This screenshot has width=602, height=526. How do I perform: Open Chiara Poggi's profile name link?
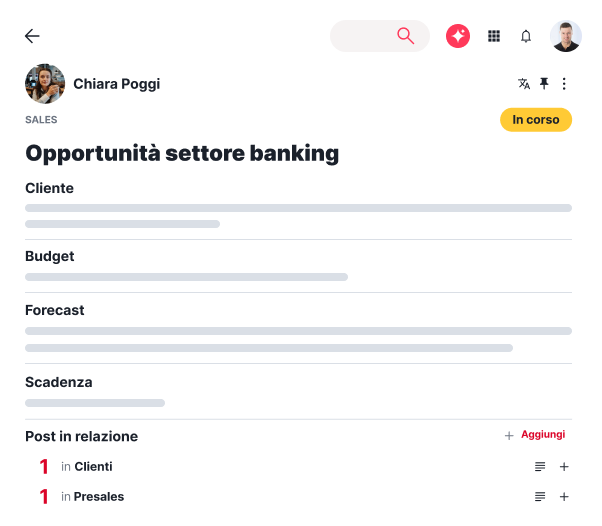click(x=116, y=84)
